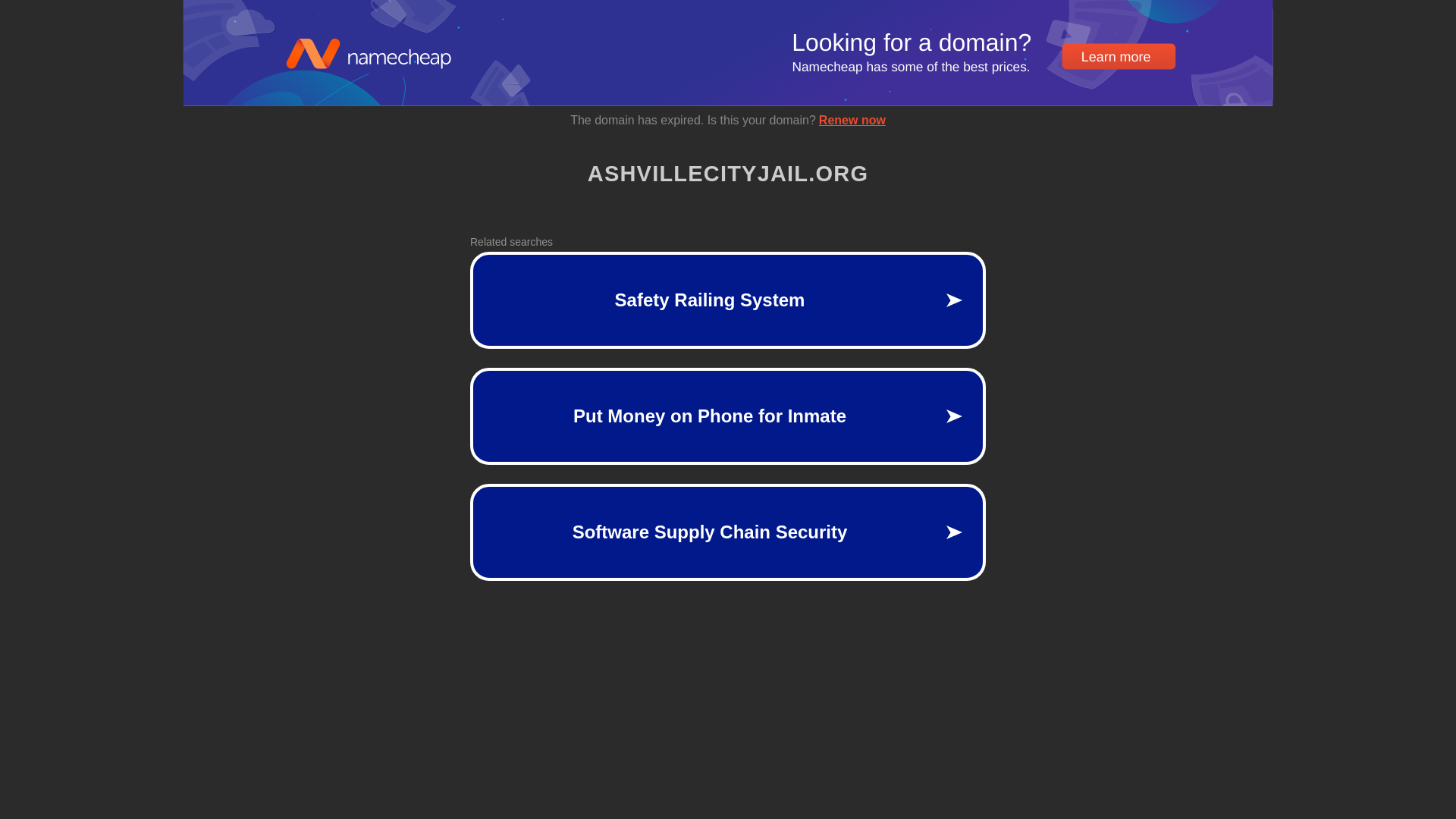
Task: Click arrow icon on Safety Railing System
Action: (x=954, y=300)
